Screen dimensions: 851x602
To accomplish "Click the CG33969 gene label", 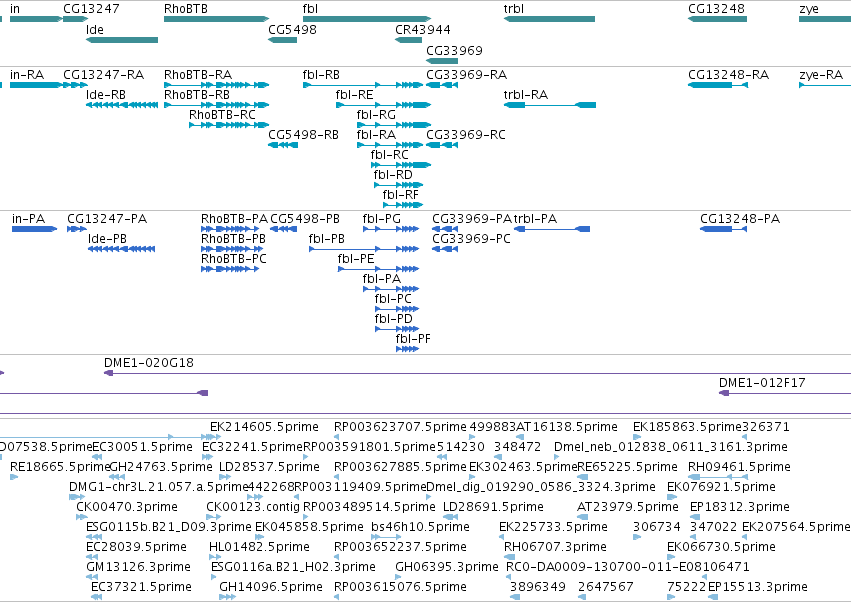I will [454, 50].
